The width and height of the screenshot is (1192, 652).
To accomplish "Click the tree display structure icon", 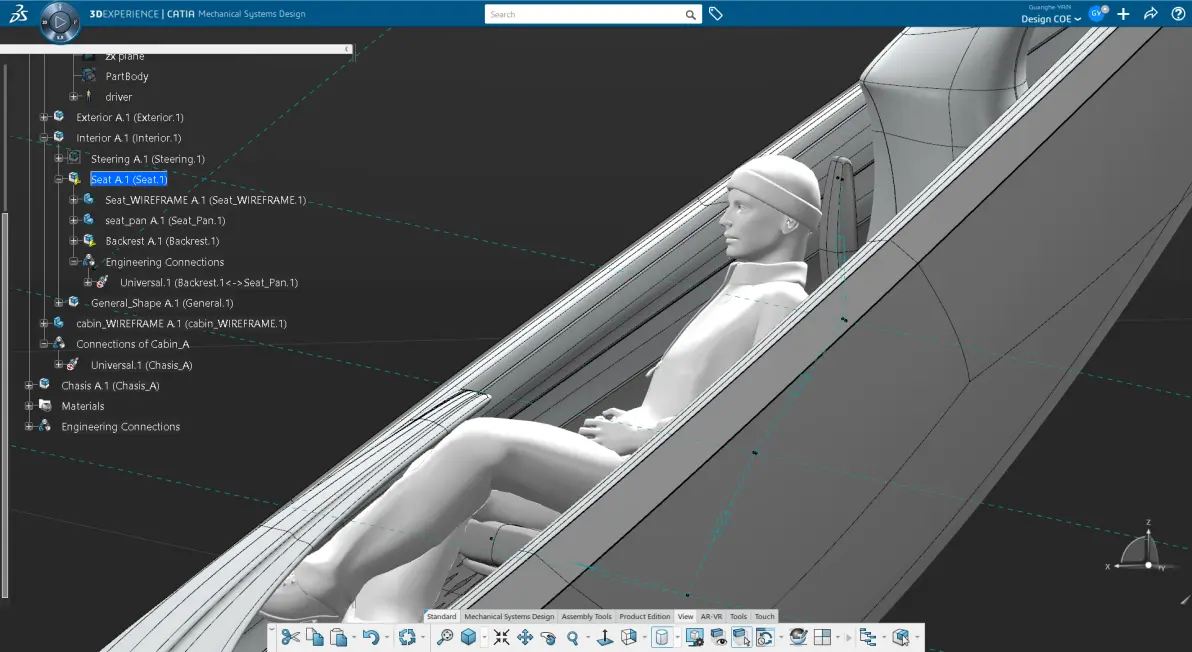I will click(x=867, y=637).
